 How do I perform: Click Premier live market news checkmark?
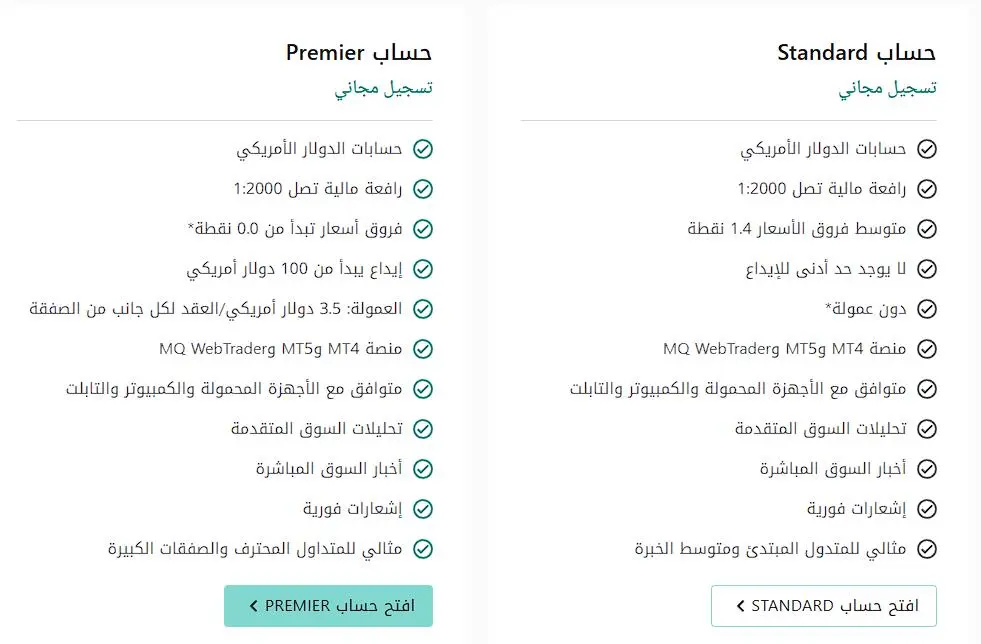click(x=423, y=469)
